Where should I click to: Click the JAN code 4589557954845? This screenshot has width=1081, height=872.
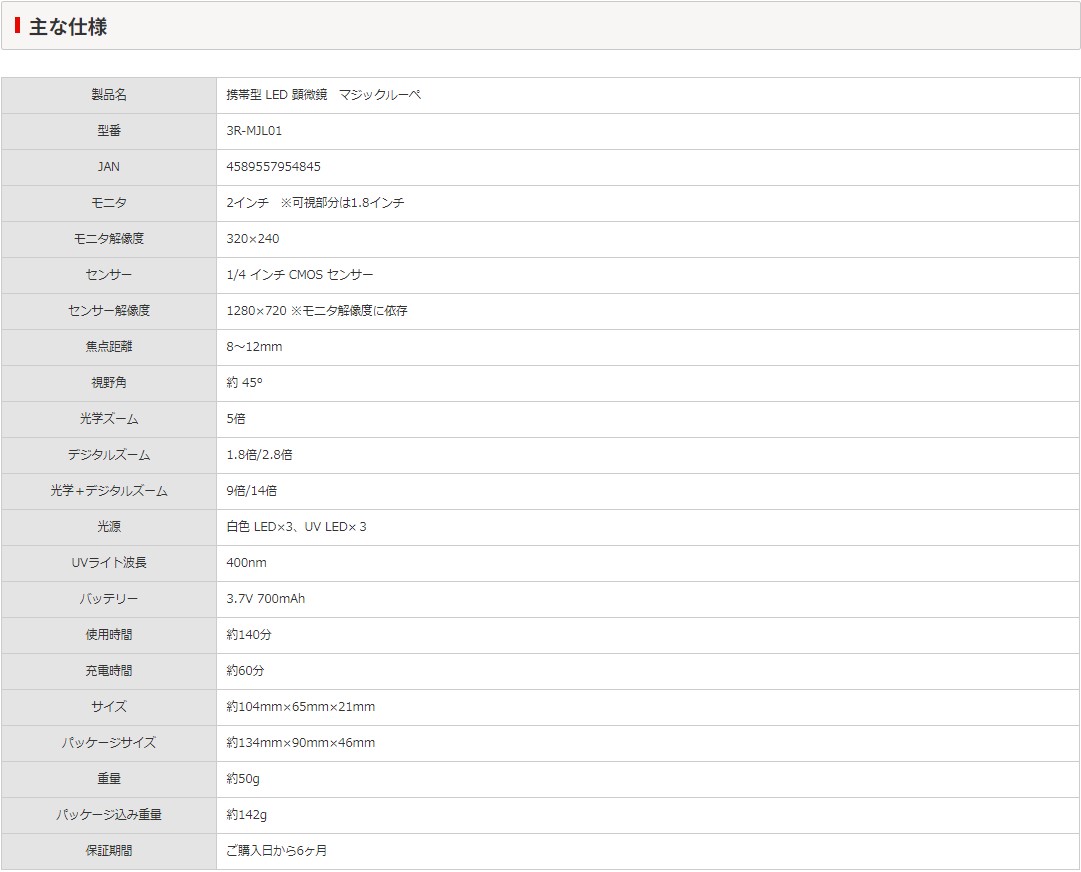pyautogui.click(x=273, y=167)
